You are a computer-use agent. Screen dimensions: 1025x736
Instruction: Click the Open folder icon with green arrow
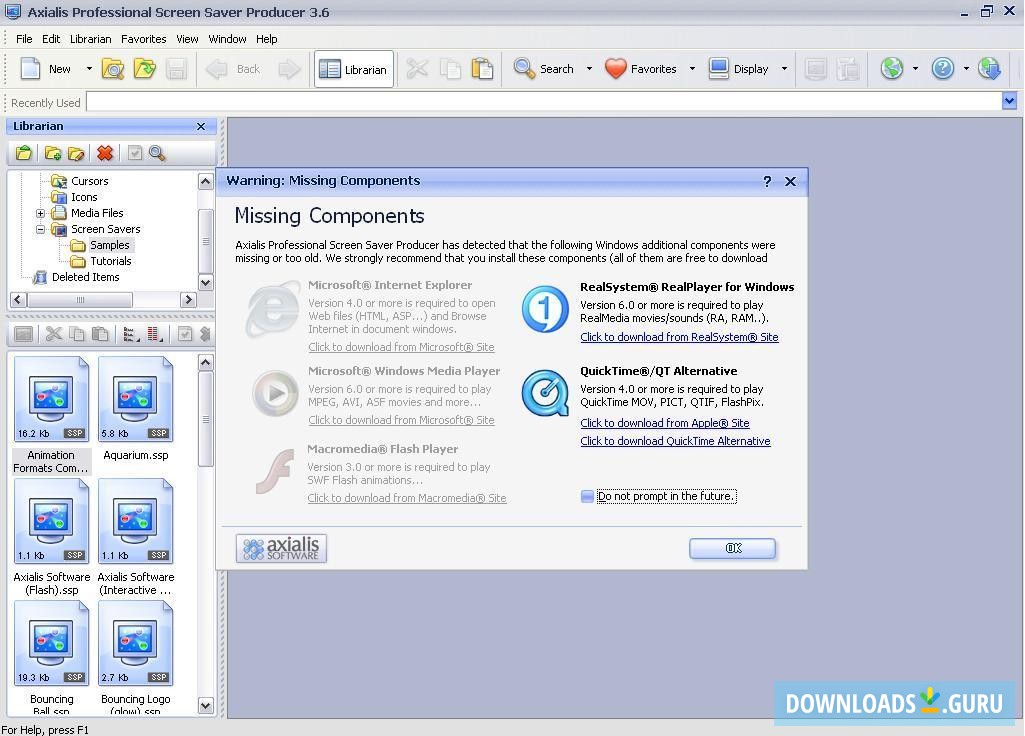coord(144,69)
